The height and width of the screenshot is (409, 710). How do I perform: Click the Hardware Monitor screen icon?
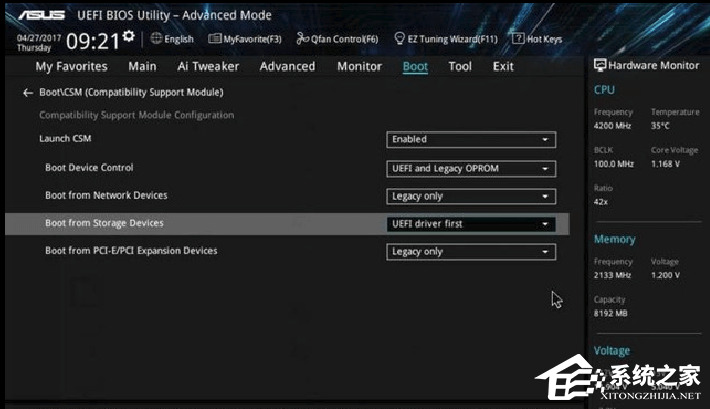600,66
